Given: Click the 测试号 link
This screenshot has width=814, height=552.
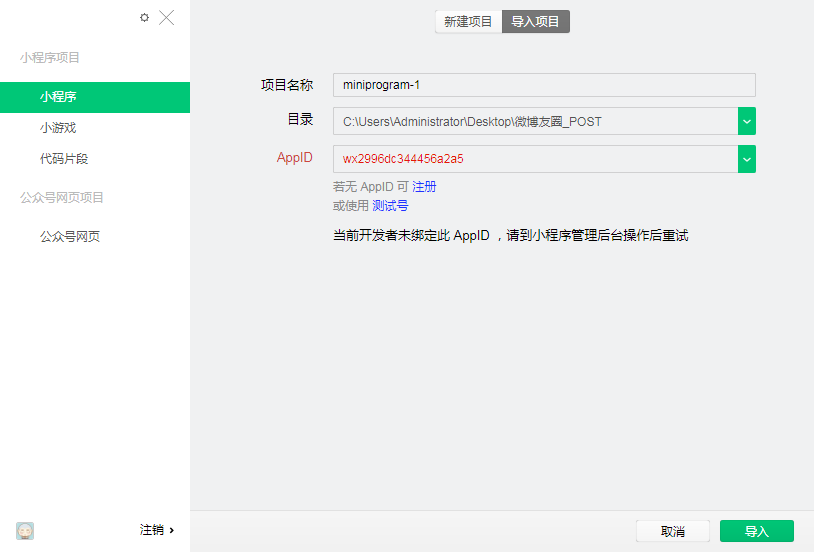Looking at the screenshot, I should [x=390, y=206].
